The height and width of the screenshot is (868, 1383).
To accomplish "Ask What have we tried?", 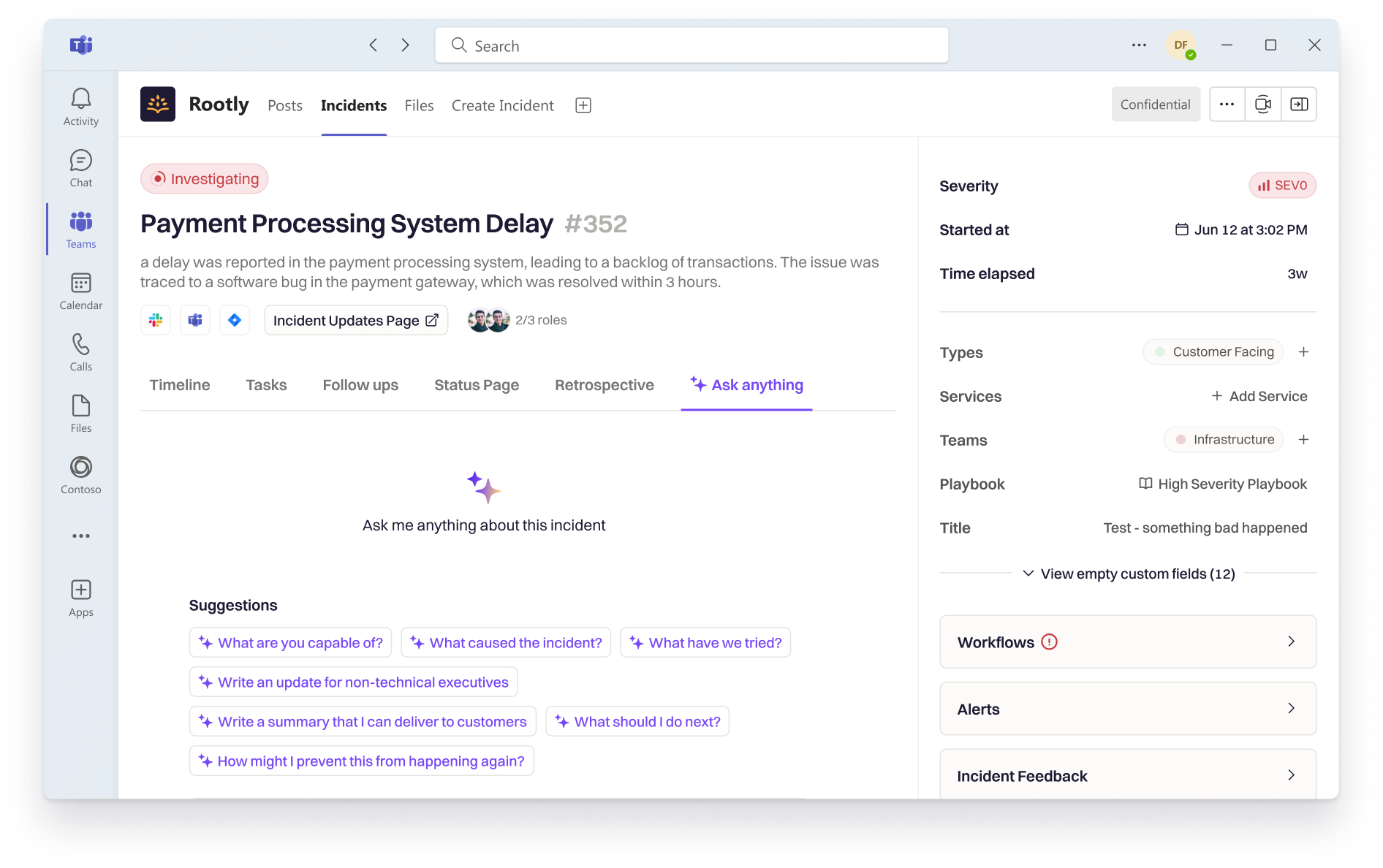I will (x=705, y=642).
